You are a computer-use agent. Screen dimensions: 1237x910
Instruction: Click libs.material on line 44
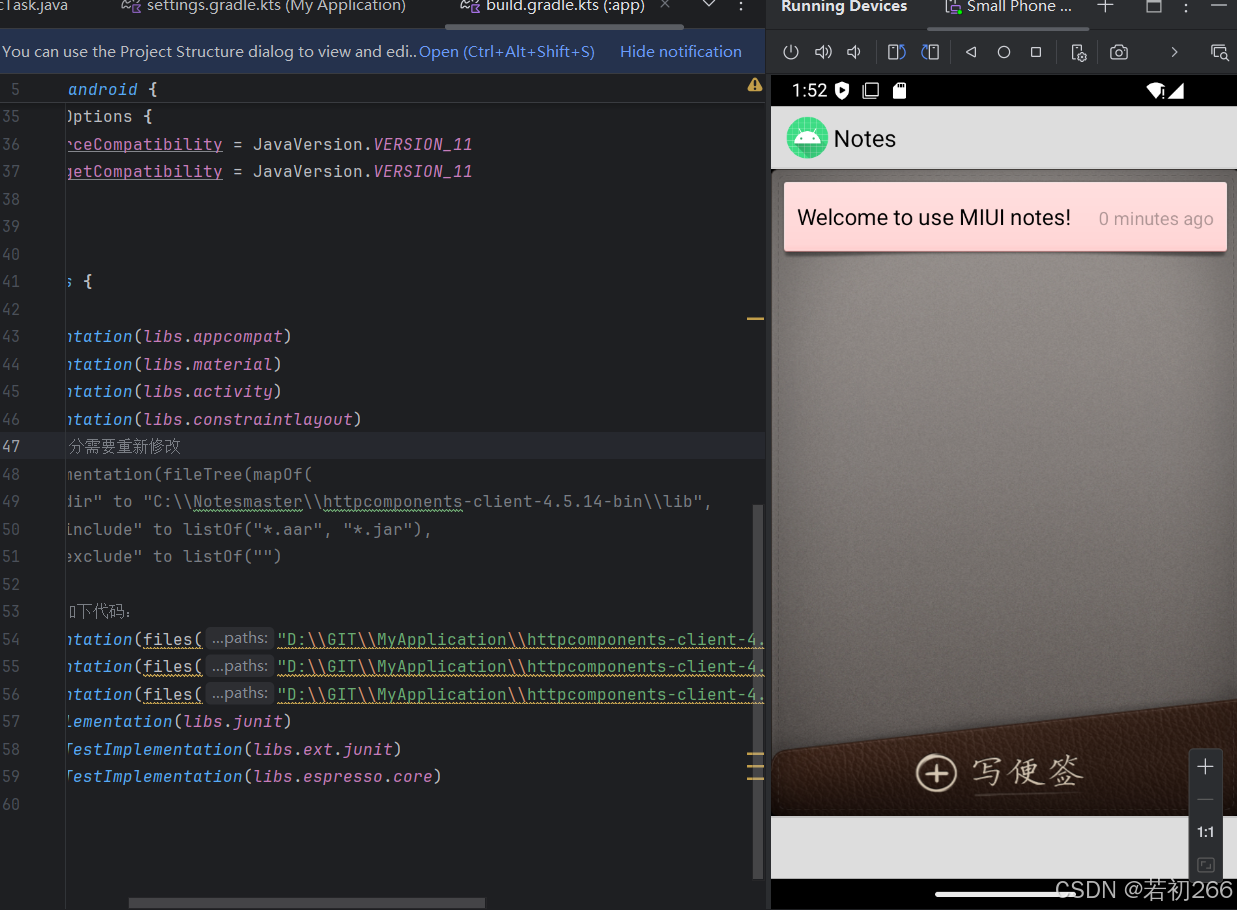[208, 365]
